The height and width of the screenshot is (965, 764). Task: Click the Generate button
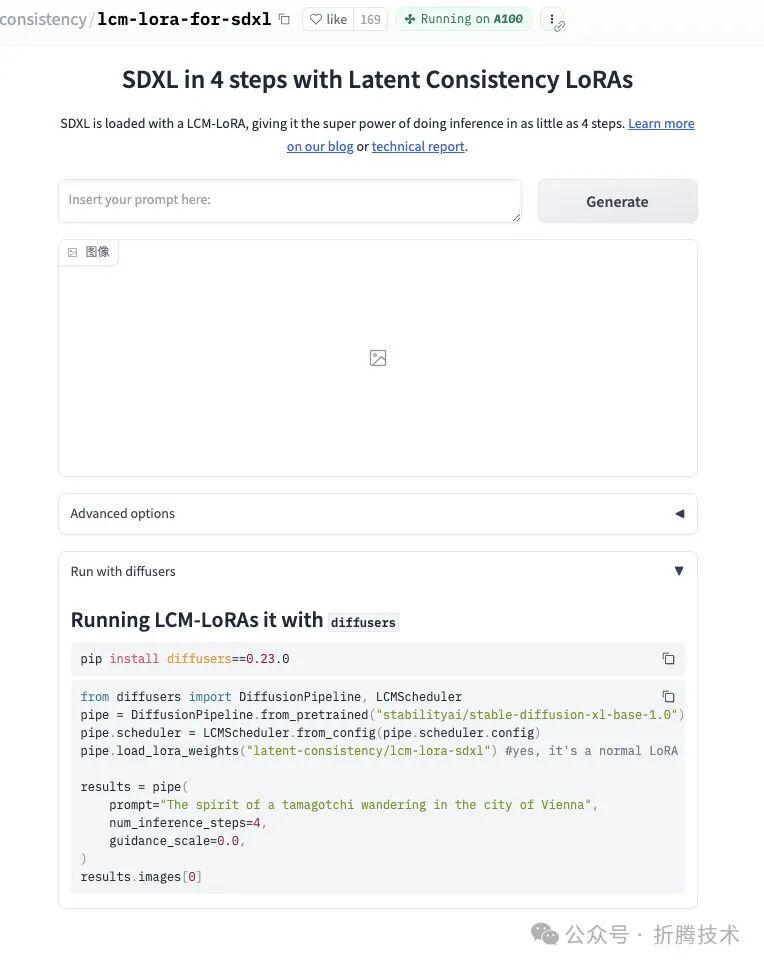coord(617,201)
